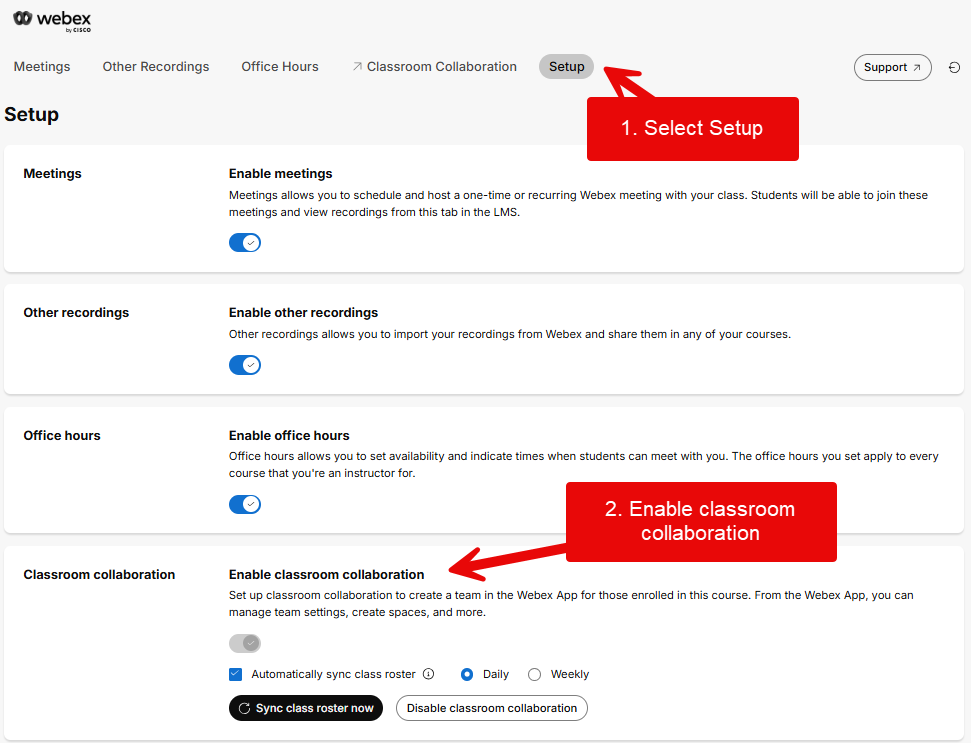The image size is (971, 743).
Task: Toggle the Enable classroom collaboration switch
Action: tap(245, 643)
